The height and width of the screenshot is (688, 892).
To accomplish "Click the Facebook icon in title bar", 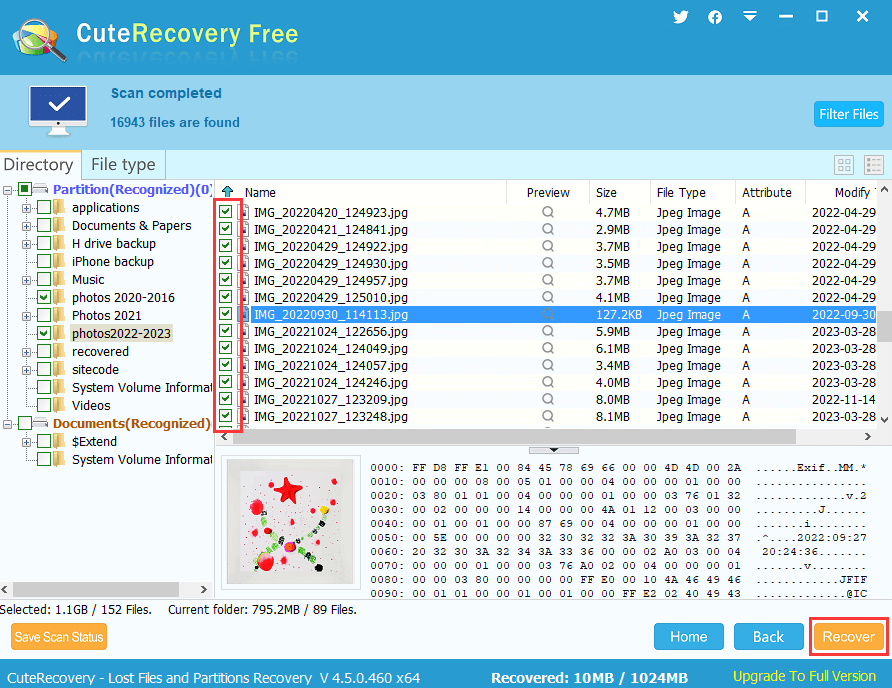I will pyautogui.click(x=715, y=17).
